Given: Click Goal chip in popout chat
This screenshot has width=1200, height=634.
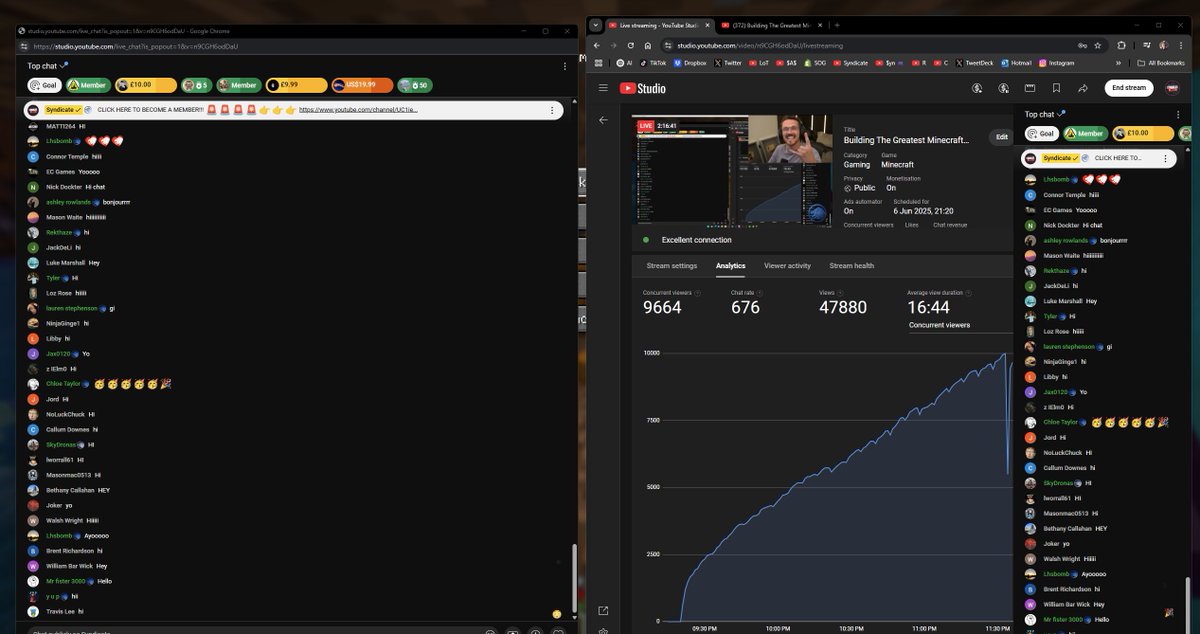Looking at the screenshot, I should 43,85.
